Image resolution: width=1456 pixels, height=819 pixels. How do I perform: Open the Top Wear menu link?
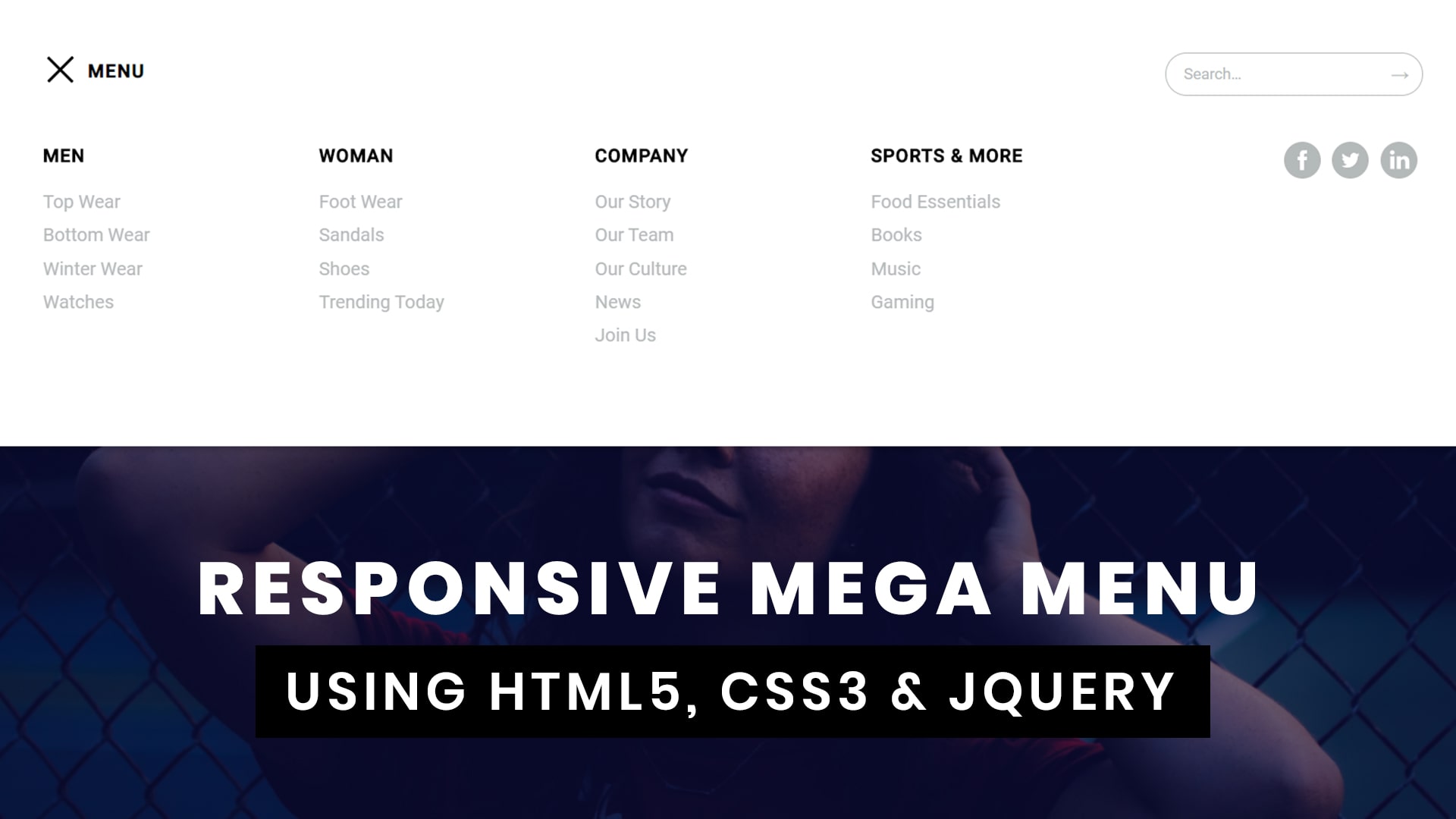tap(82, 201)
